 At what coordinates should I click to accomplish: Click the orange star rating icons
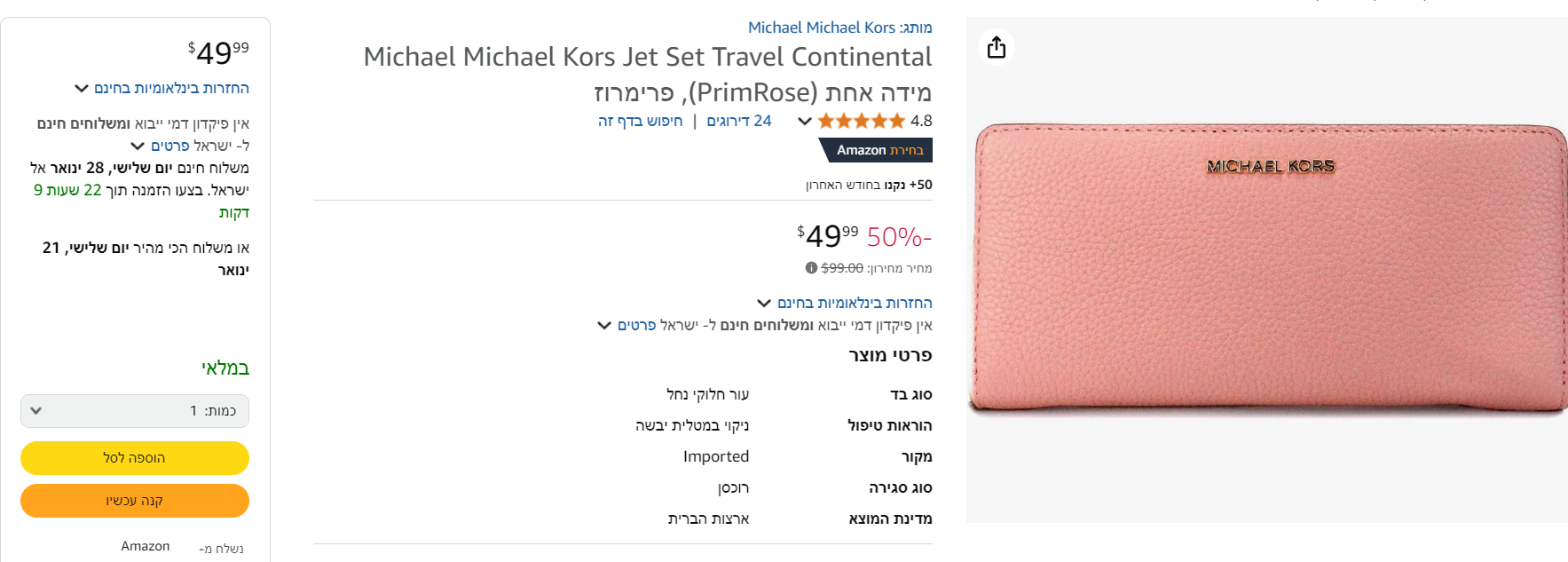point(861,121)
